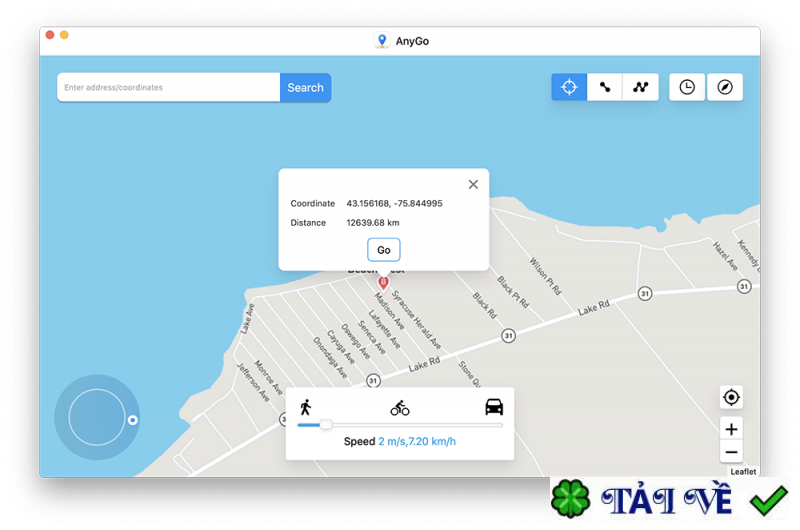Click the speed text 2 m/s,7.20 km/h
This screenshot has width=800, height=530.
(417, 441)
